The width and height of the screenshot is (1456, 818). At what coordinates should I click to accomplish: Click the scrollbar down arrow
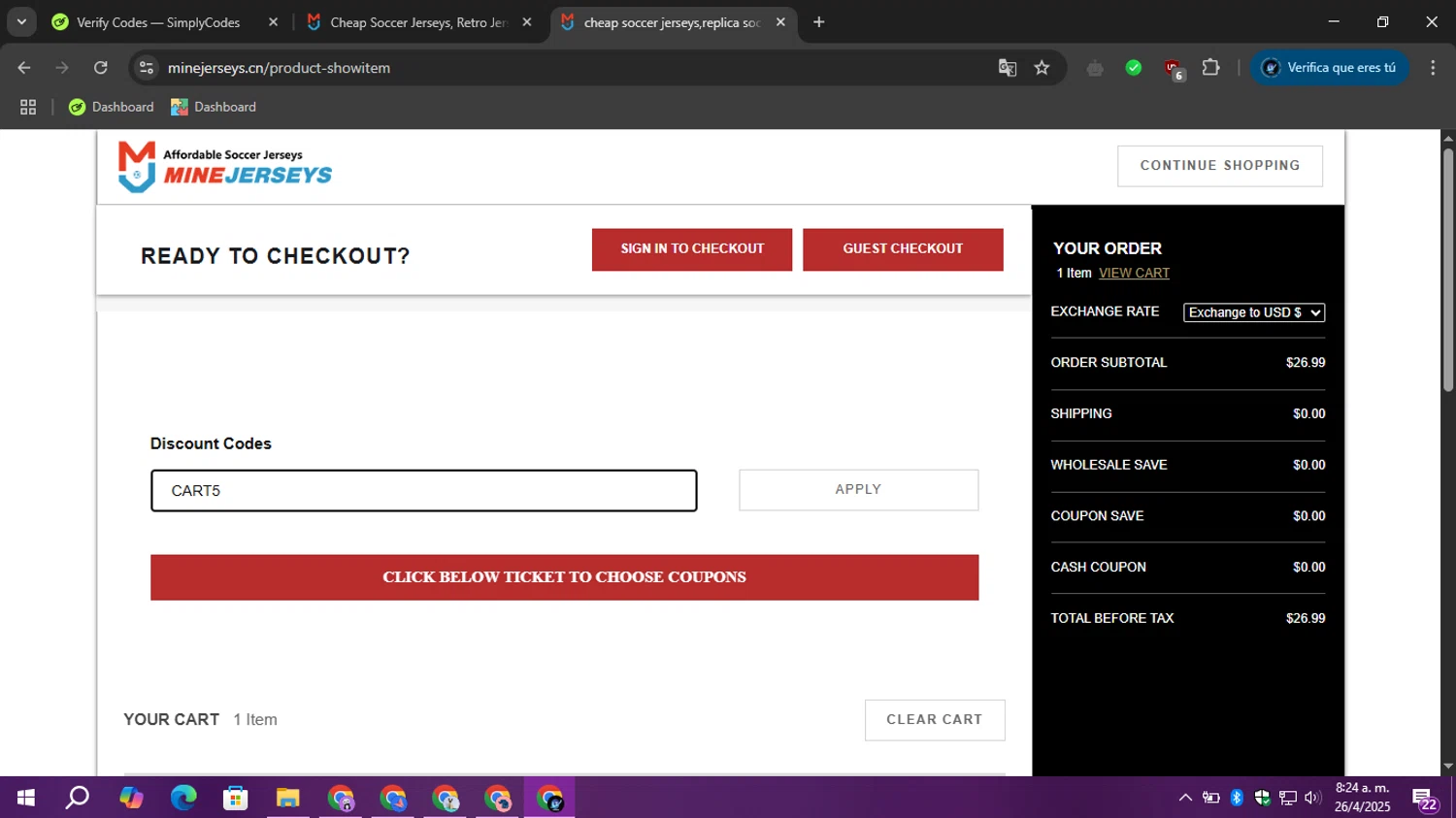pyautogui.click(x=1448, y=767)
